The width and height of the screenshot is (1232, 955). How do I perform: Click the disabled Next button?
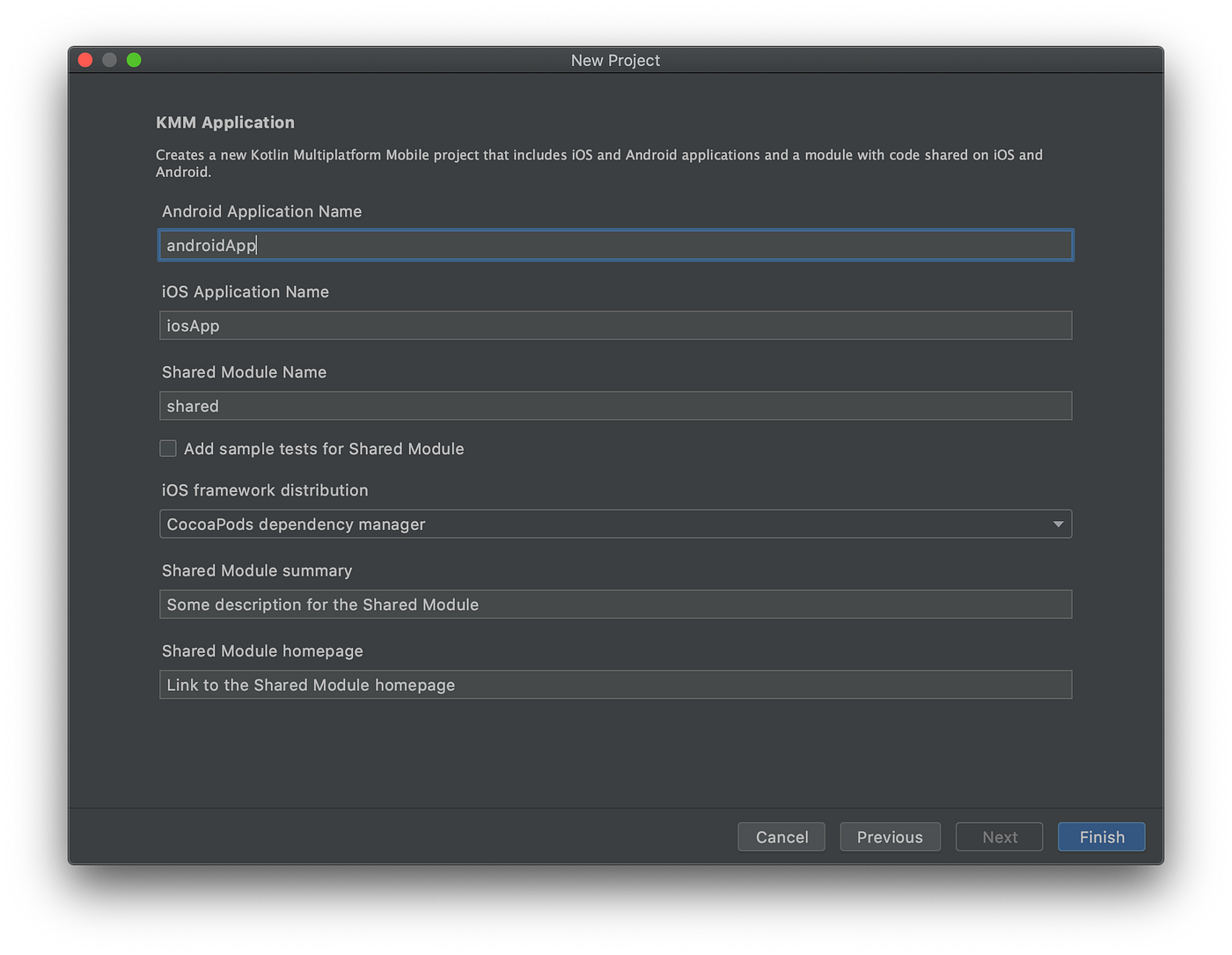click(x=999, y=836)
